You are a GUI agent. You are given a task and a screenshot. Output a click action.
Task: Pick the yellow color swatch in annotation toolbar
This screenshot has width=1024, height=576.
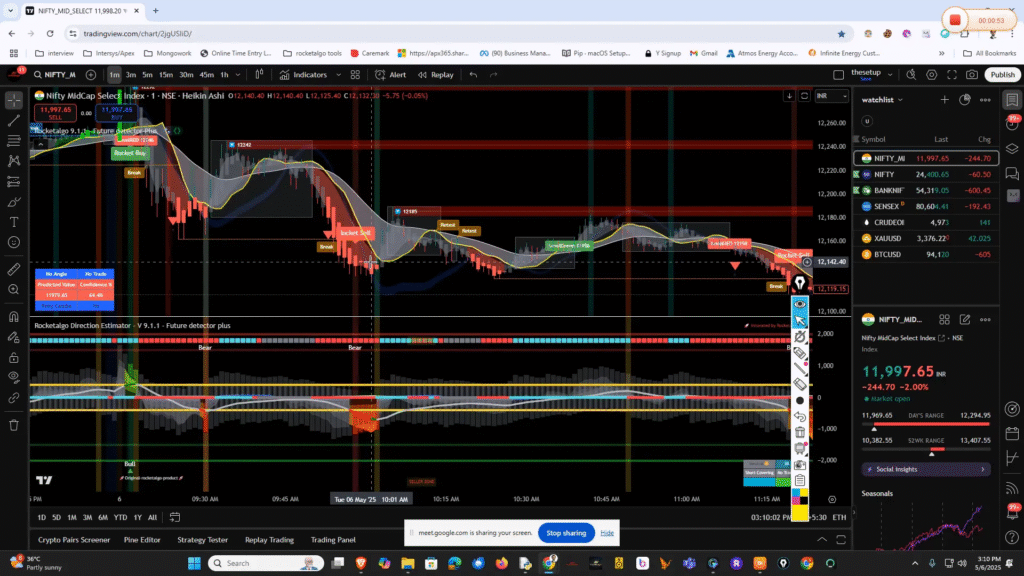[800, 513]
